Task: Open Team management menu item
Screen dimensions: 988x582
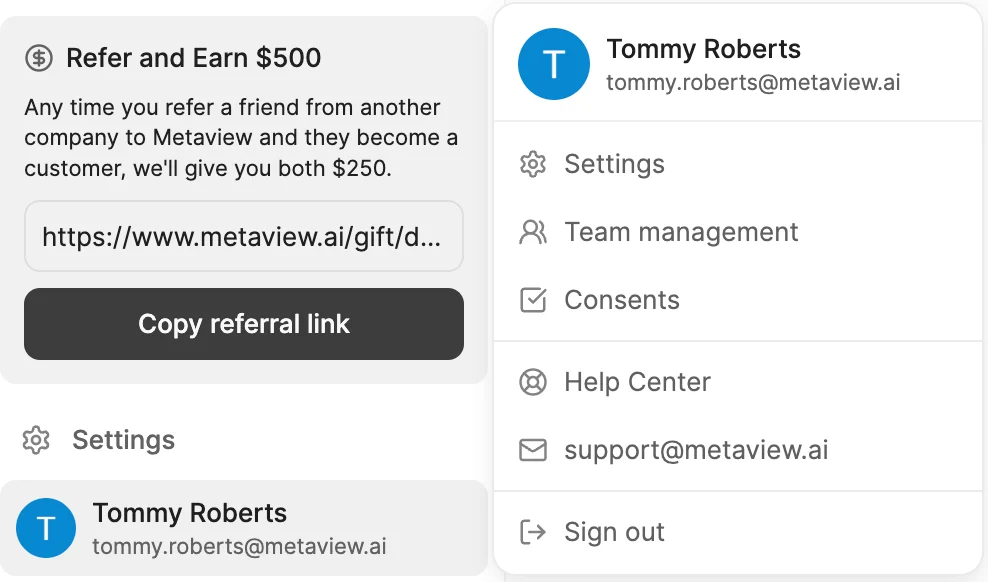Action: (738, 232)
